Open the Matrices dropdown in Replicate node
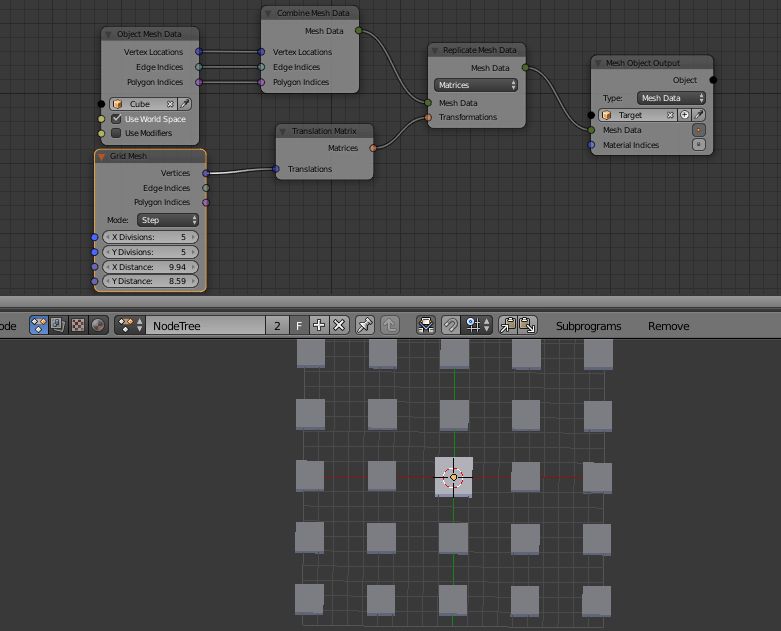781x631 pixels. (476, 85)
